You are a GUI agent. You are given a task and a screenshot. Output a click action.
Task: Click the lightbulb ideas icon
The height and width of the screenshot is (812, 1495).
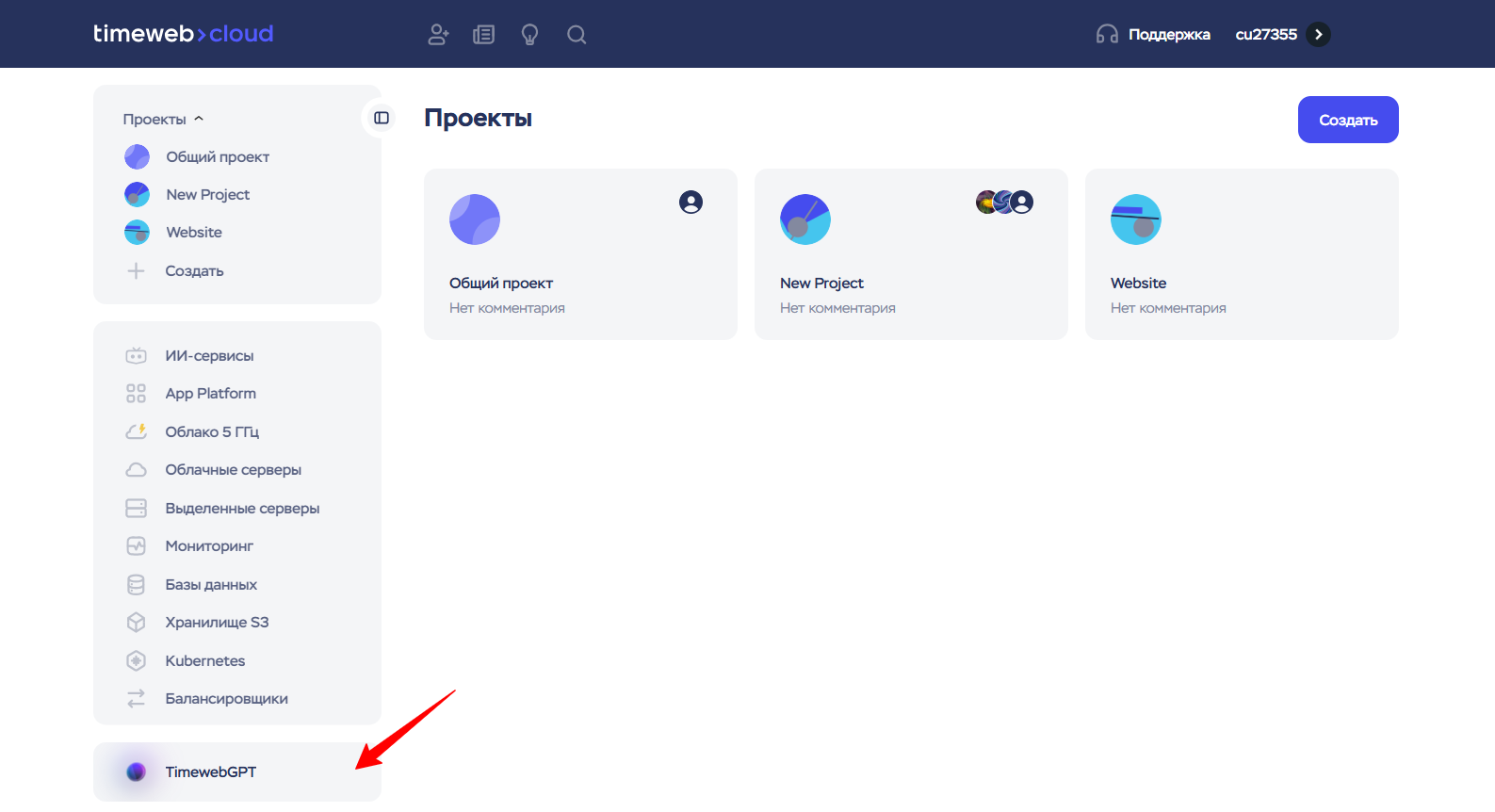[530, 35]
